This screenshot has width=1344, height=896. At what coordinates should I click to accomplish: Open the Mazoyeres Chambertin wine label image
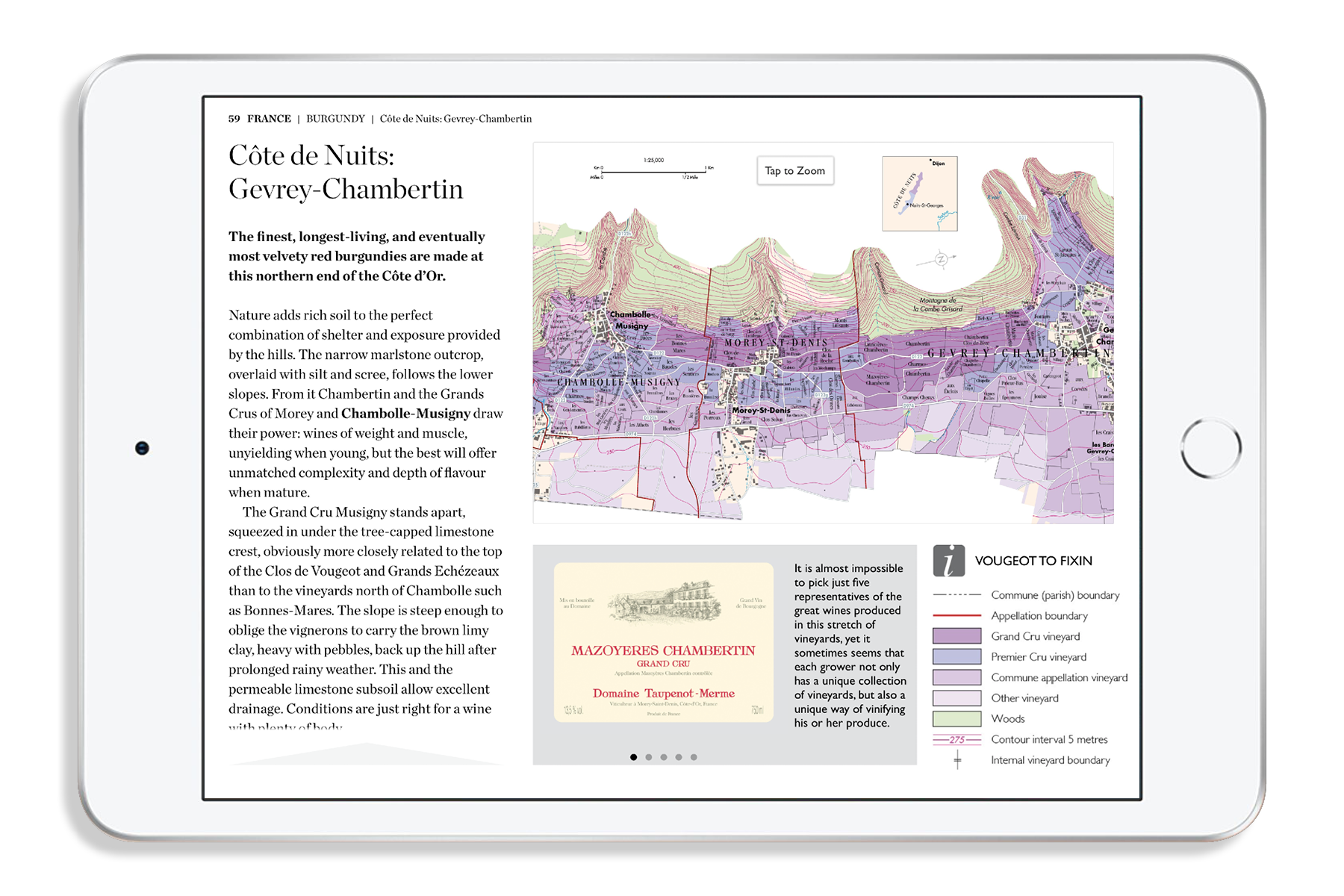coord(663,642)
